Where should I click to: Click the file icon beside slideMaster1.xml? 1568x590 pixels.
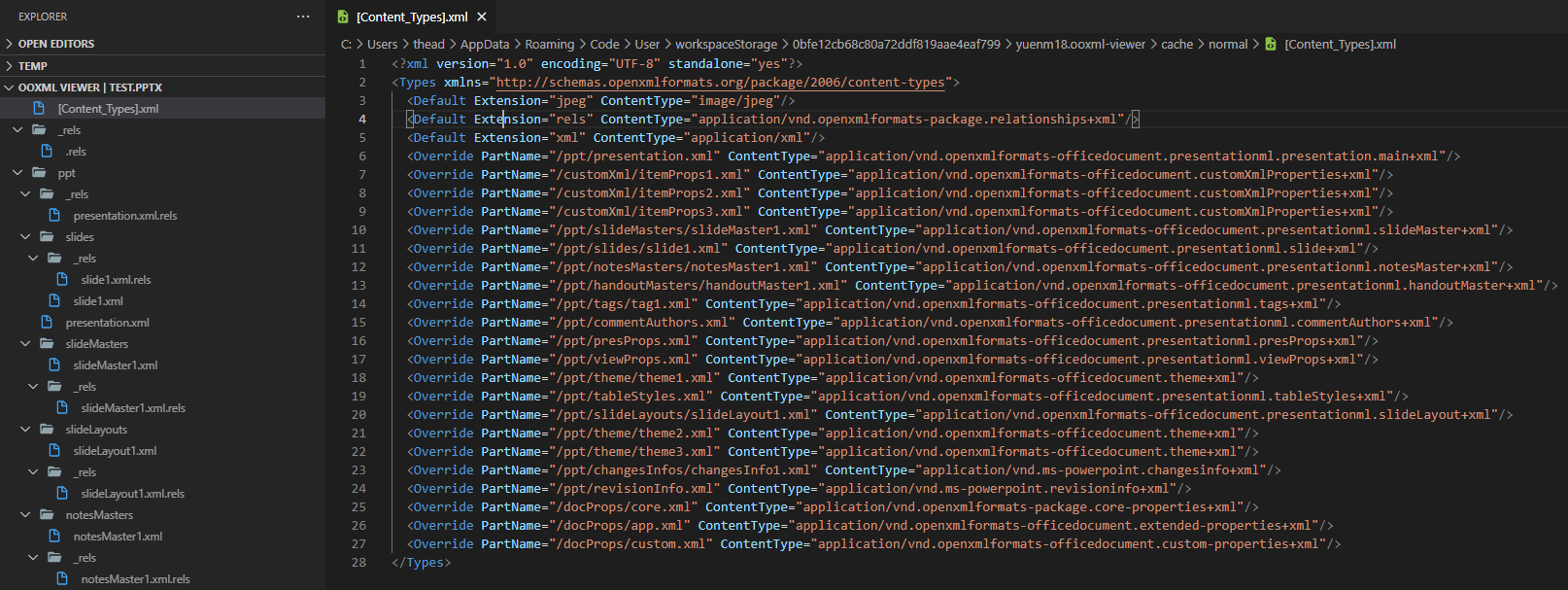click(54, 364)
